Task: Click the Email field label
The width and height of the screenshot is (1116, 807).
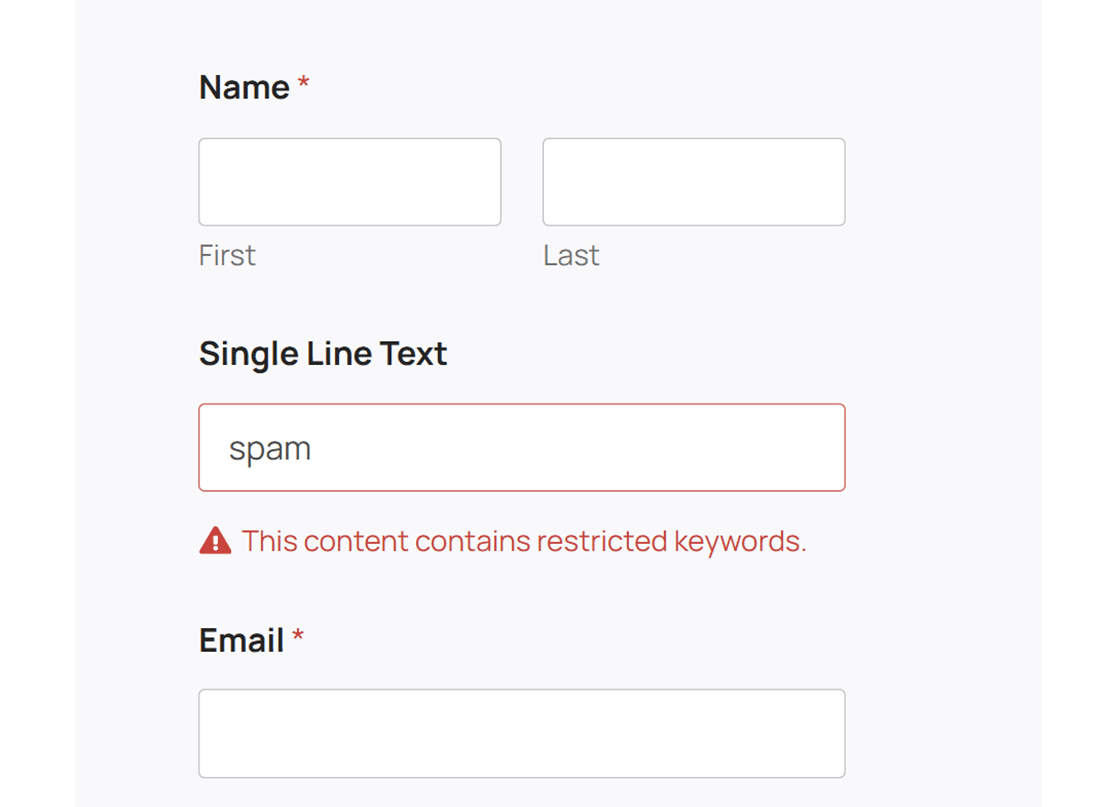Action: 240,639
